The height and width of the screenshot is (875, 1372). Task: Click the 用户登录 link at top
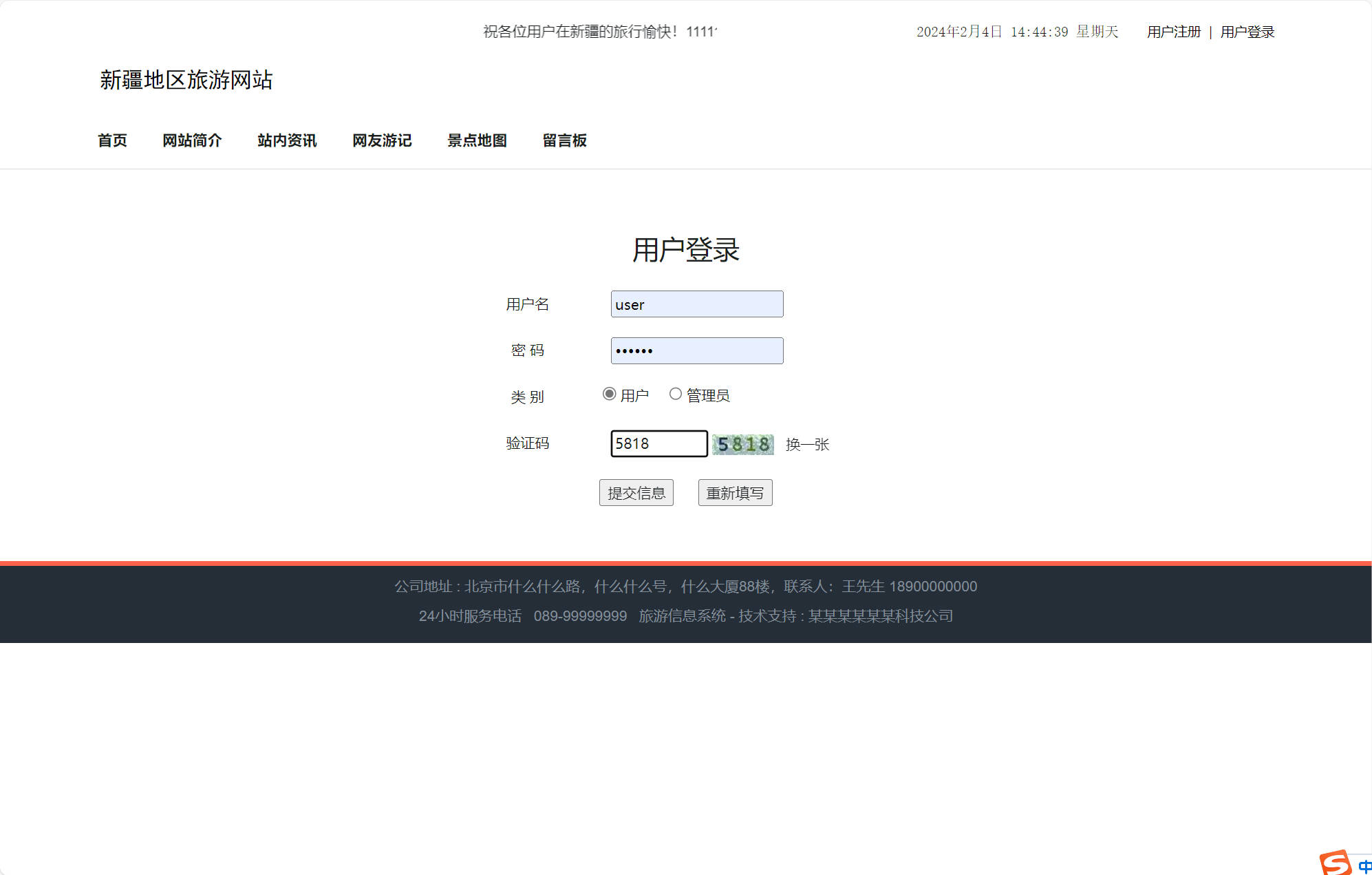coord(1247,31)
